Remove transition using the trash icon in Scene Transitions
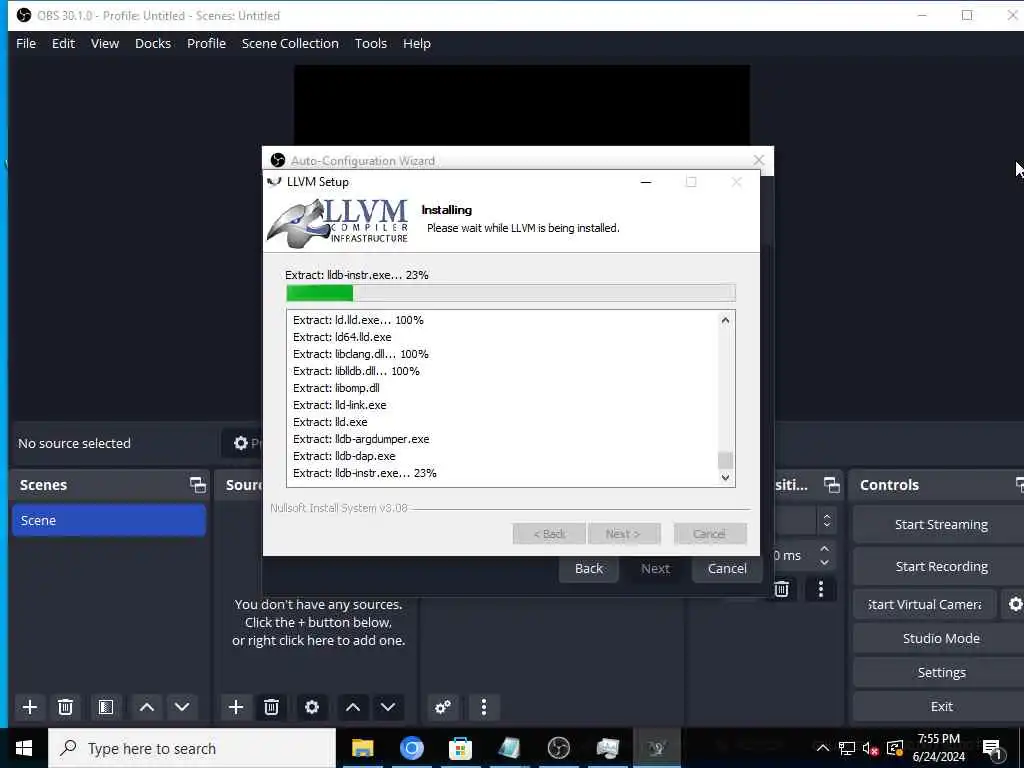This screenshot has width=1024, height=768. point(781,590)
